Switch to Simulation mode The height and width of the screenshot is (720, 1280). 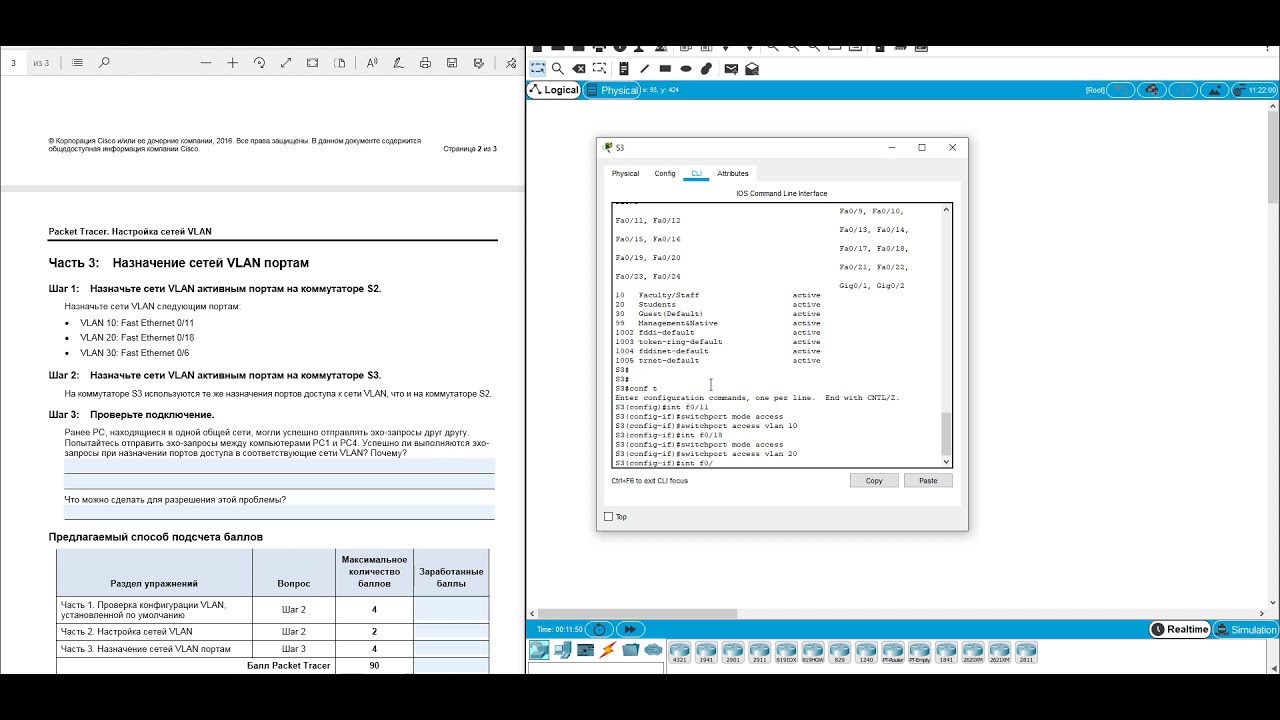pos(1246,630)
